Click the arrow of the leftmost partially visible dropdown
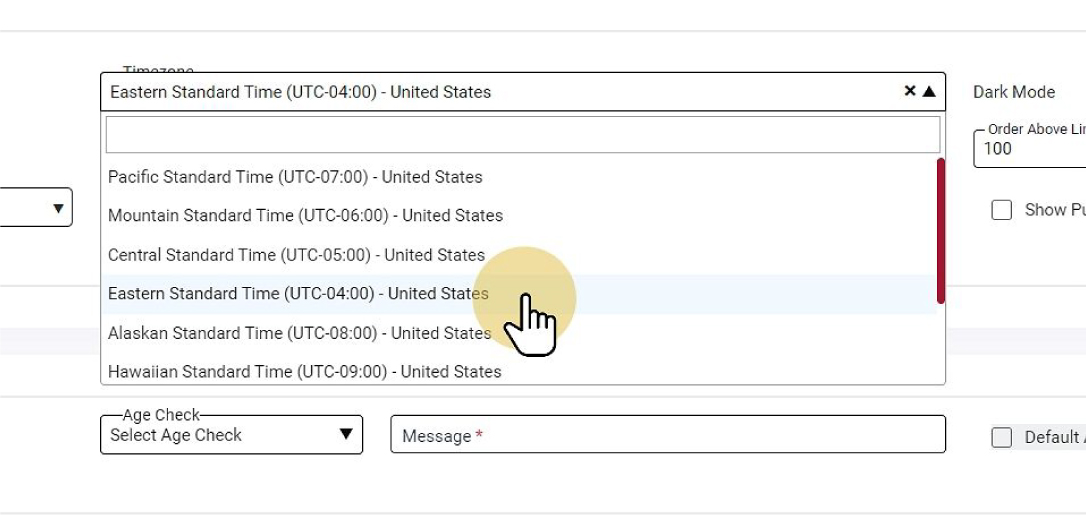 point(58,208)
